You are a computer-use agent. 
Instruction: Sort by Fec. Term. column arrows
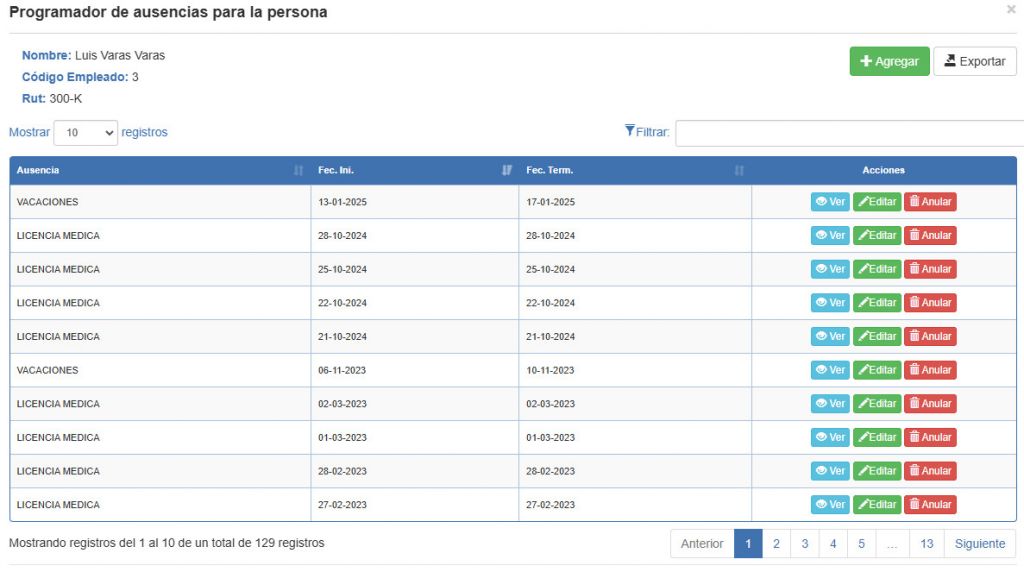point(739,170)
